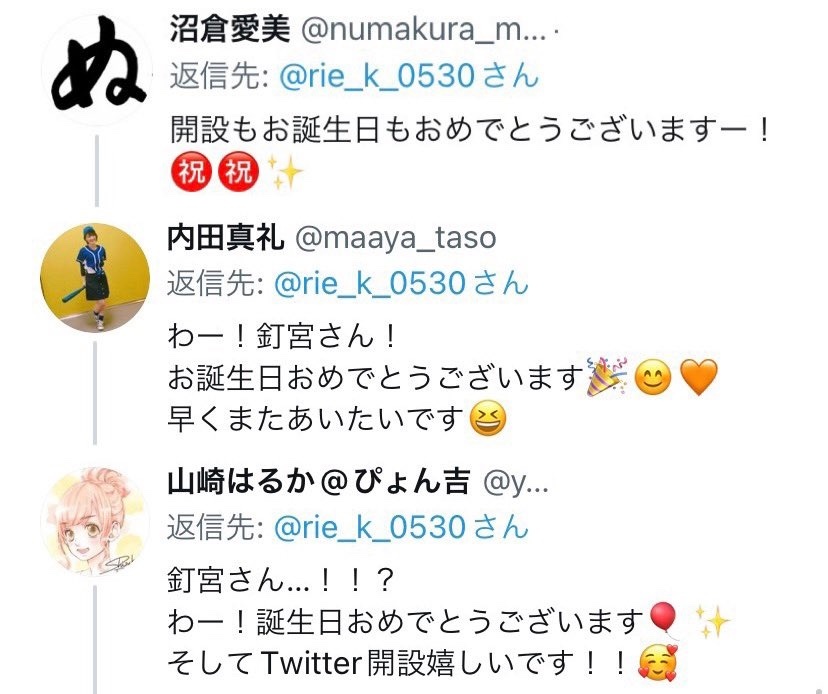The image size is (828, 694).
Task: Click the first red 祝 emoji
Action: pyautogui.click(x=191, y=172)
